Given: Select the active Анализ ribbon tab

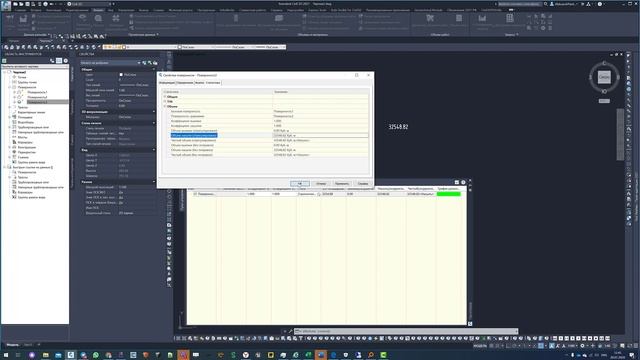Looking at the screenshot, I should (98, 10).
